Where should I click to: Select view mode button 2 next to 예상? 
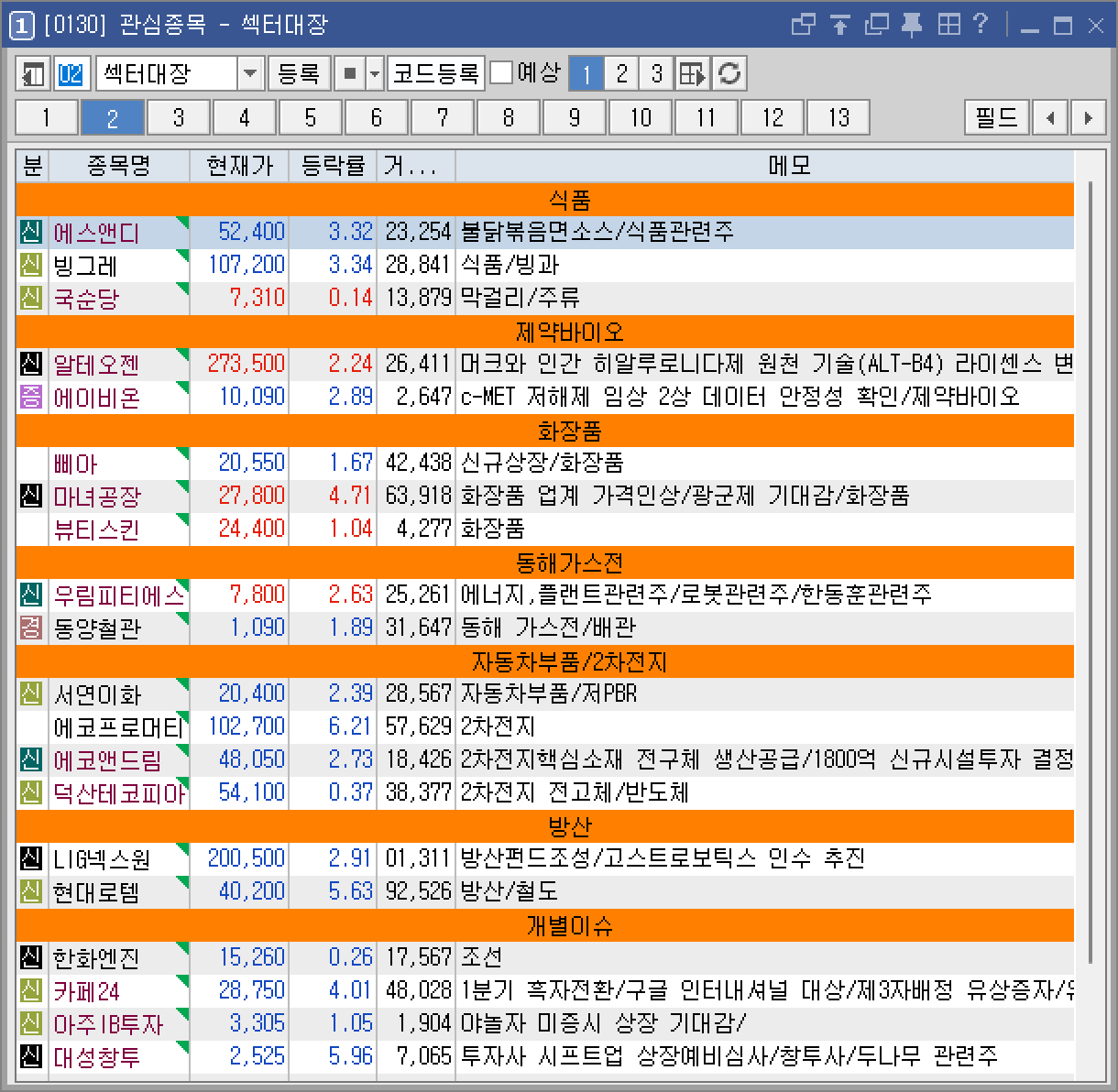(621, 74)
